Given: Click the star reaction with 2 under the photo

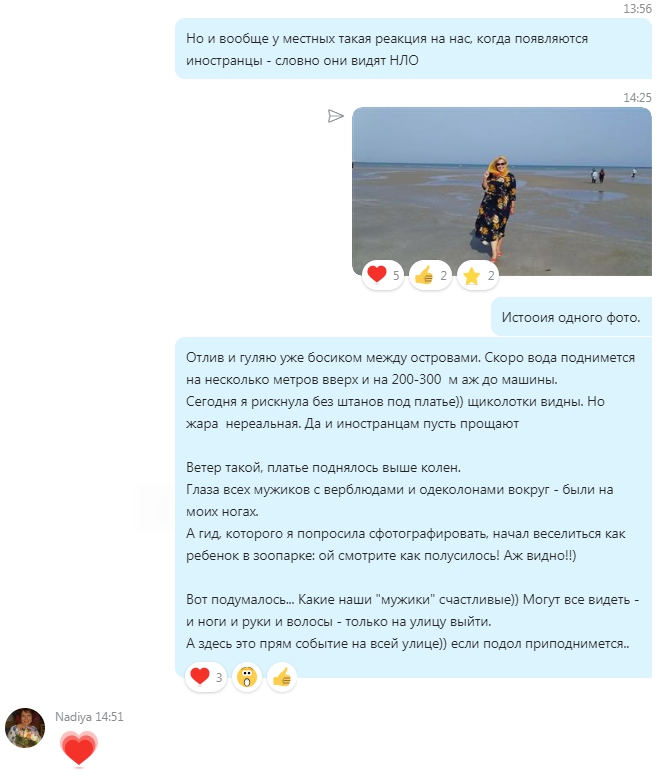Looking at the screenshot, I should coord(478,275).
